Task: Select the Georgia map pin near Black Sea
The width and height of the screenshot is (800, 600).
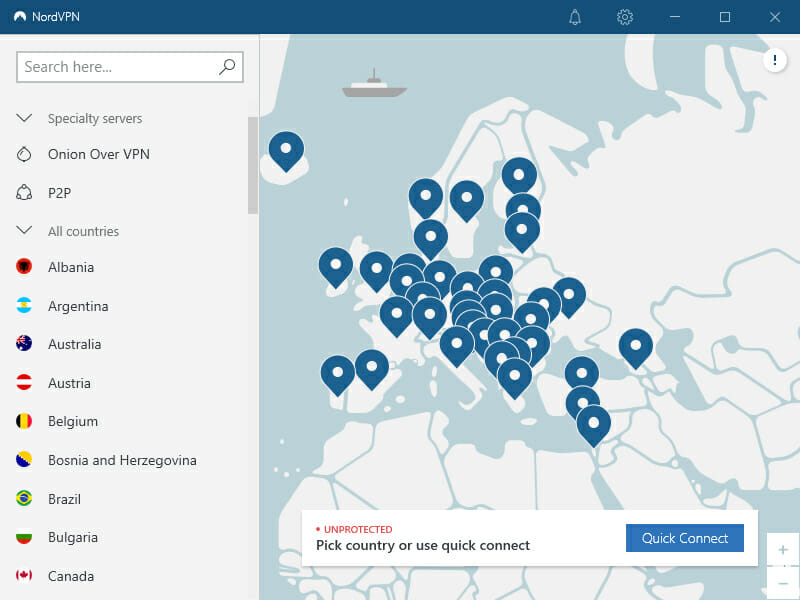Action: 636,348
